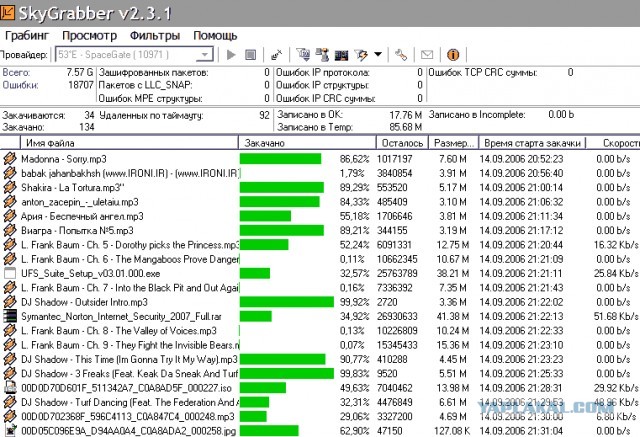Click the exe icon for UFS_Suite_Setup_v03.01.000.exe
The height and width of the screenshot is (437, 640).
click(10, 273)
